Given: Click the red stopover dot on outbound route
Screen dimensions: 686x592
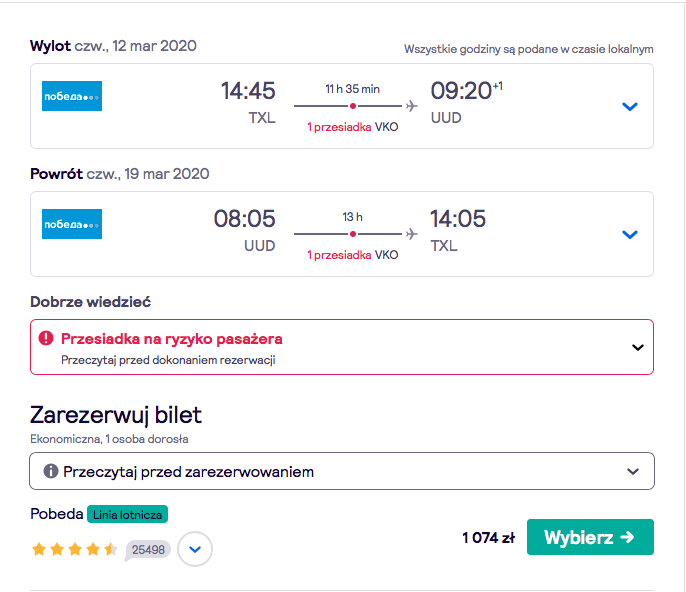Looking at the screenshot, I should (x=353, y=106).
